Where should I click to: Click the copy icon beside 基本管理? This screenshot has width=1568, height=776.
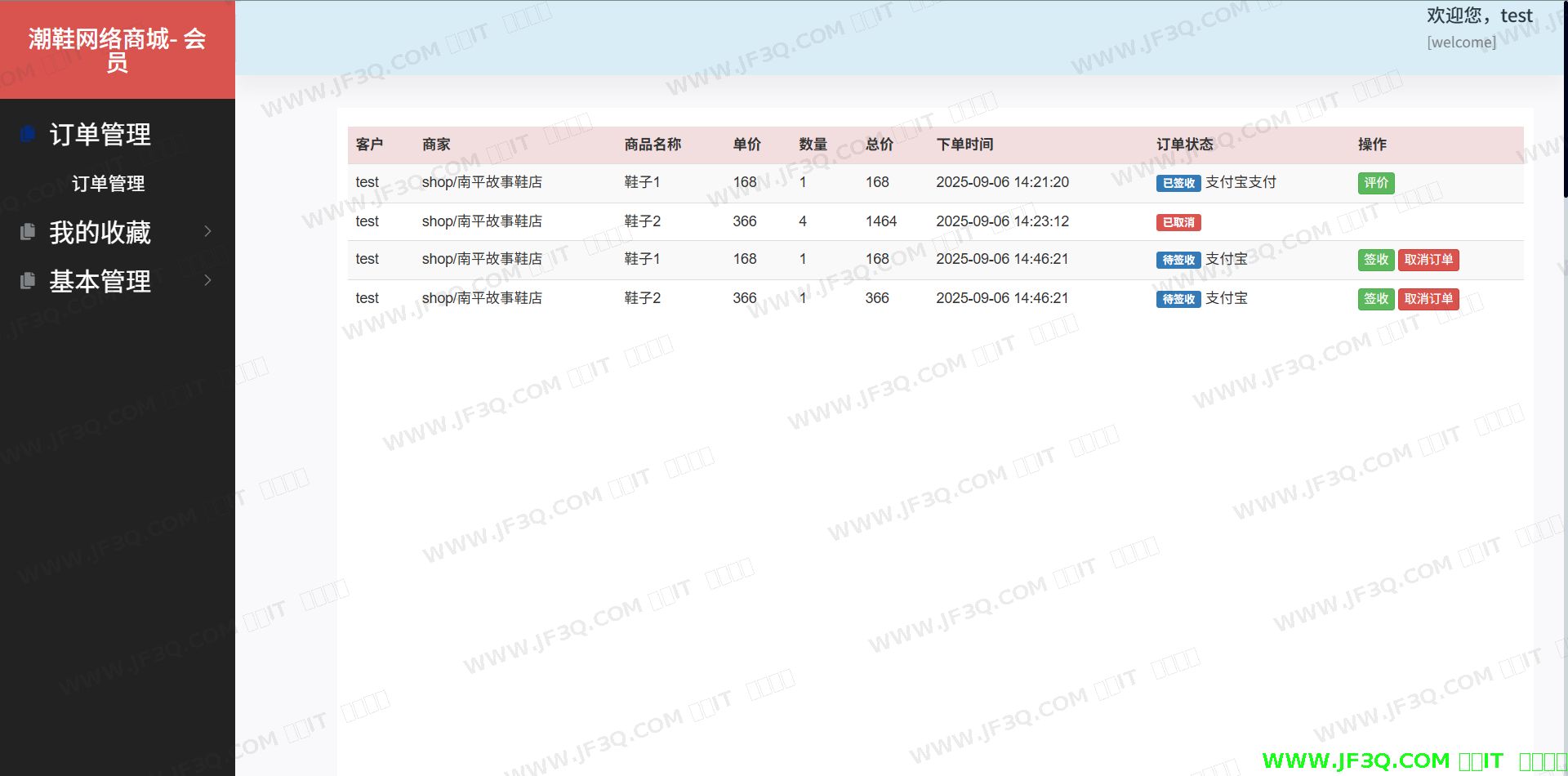pos(28,281)
